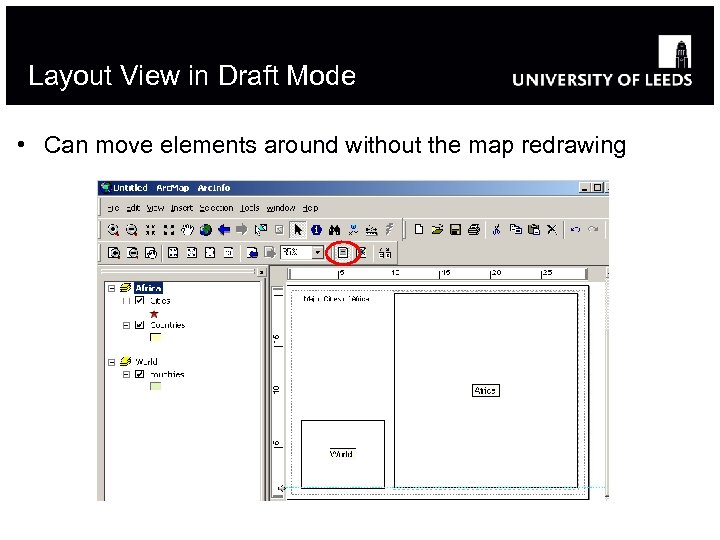Undo the last action
Viewport: 720px width, 540px height.
[575, 230]
